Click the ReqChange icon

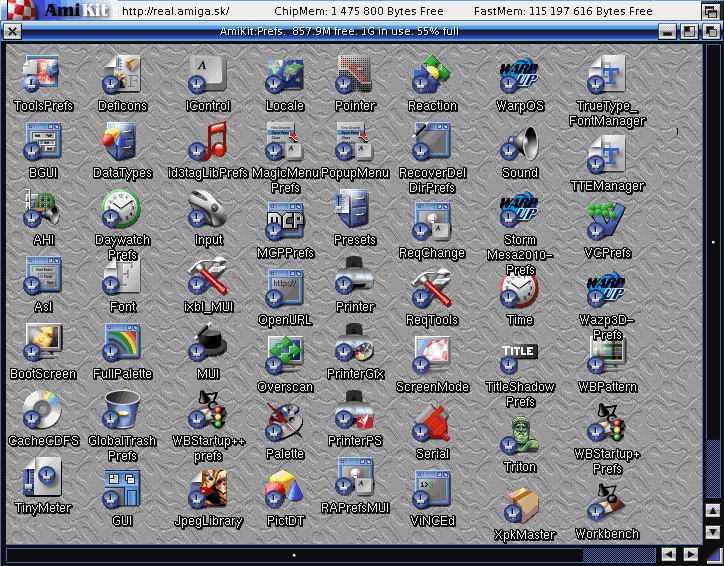coord(432,221)
